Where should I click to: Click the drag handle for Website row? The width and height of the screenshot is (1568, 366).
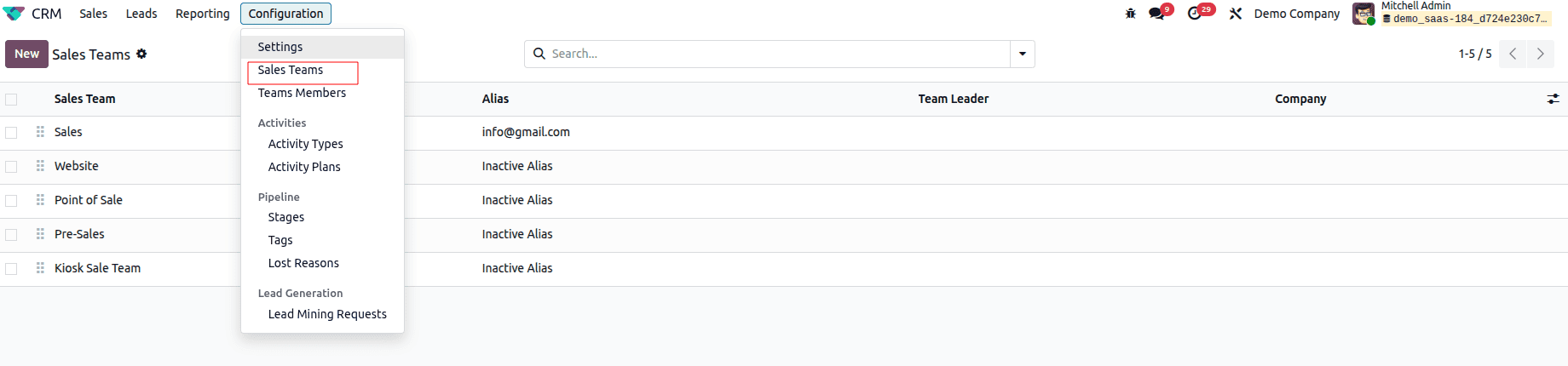click(40, 166)
